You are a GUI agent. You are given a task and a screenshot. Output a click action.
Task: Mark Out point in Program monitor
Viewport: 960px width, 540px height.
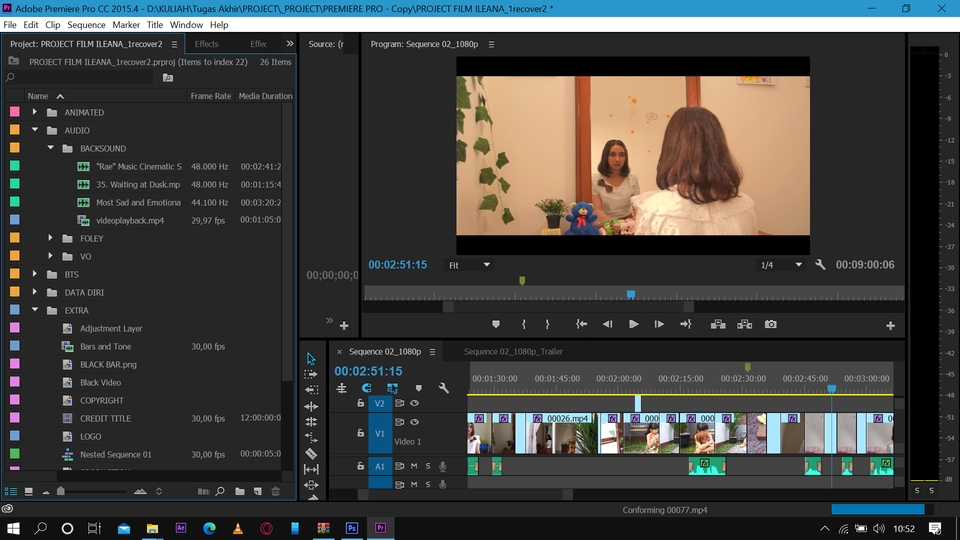[547, 324]
